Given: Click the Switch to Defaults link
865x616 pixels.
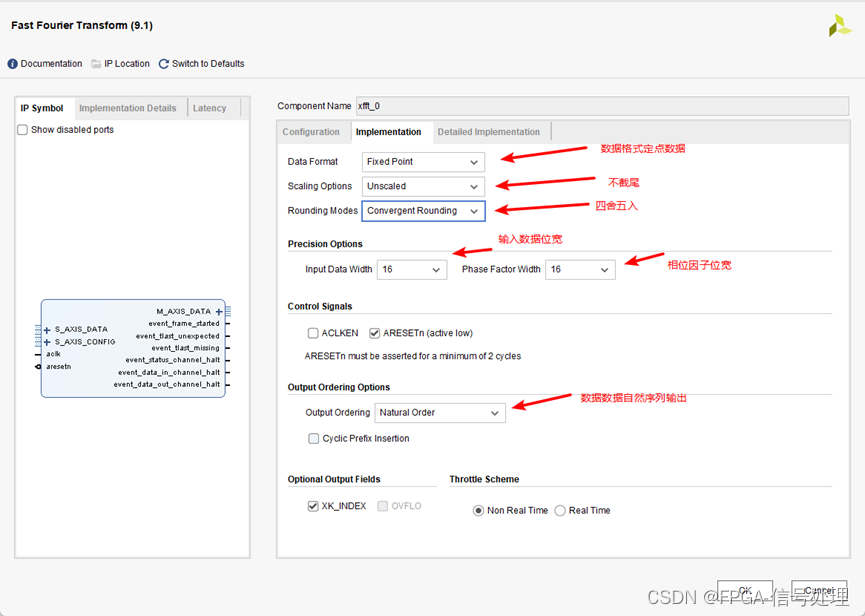Looking at the screenshot, I should (208, 64).
